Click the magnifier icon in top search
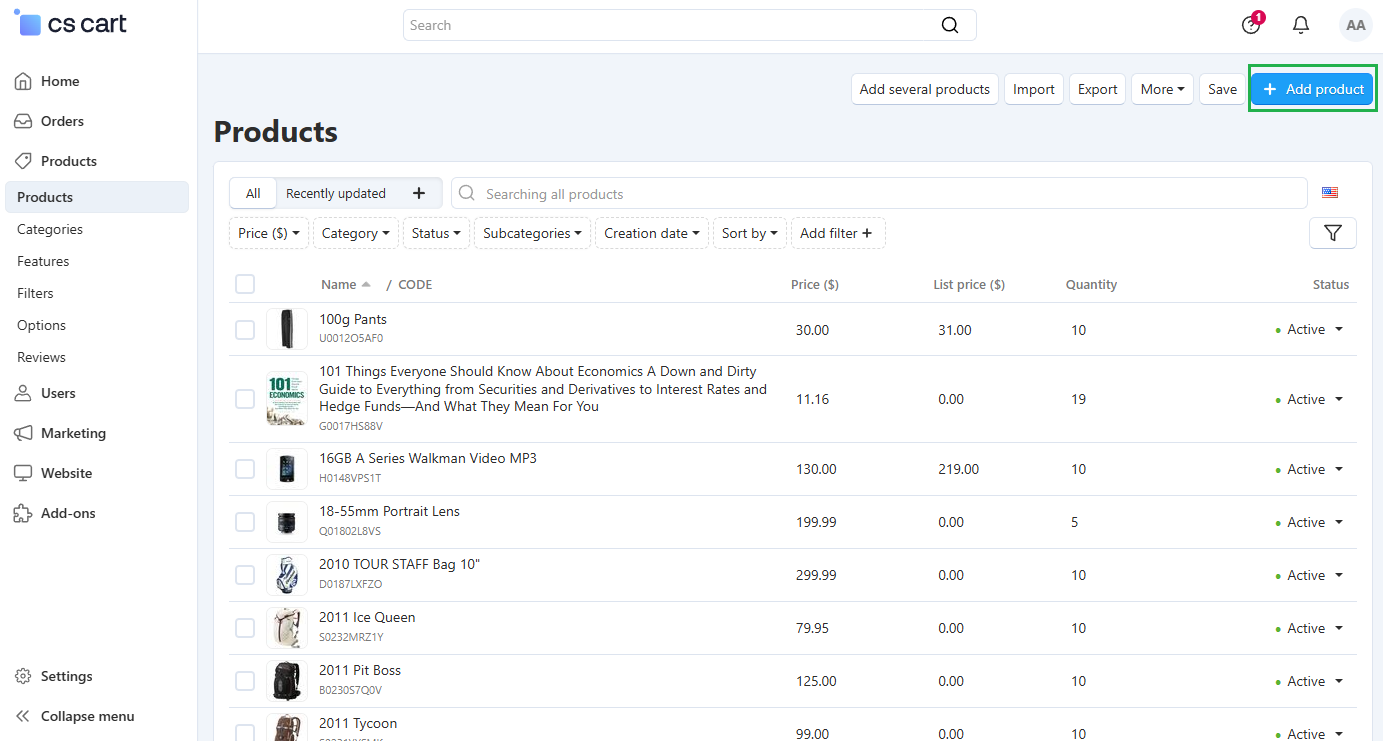Image resolution: width=1383 pixels, height=741 pixels. coord(950,25)
